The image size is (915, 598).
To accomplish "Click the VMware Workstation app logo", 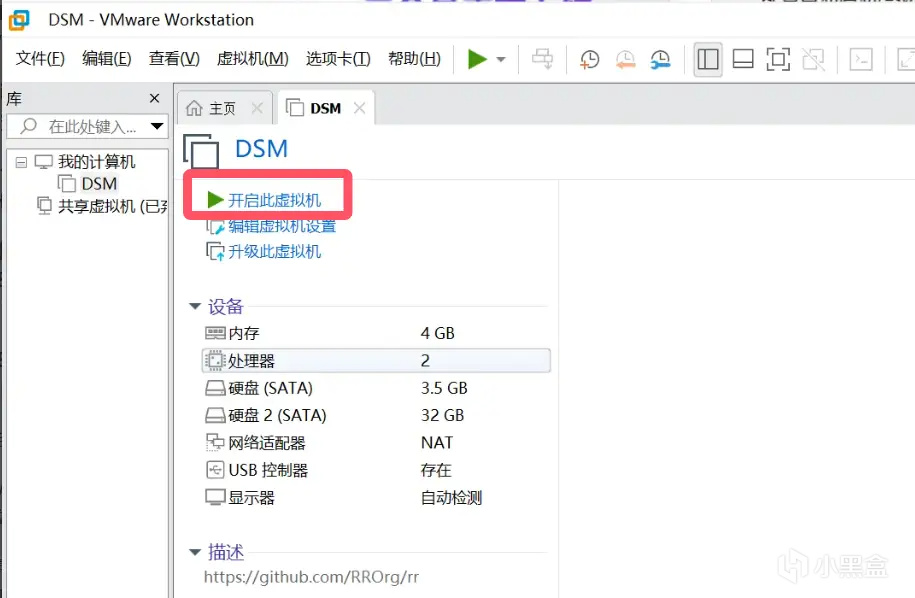I will click(x=19, y=20).
